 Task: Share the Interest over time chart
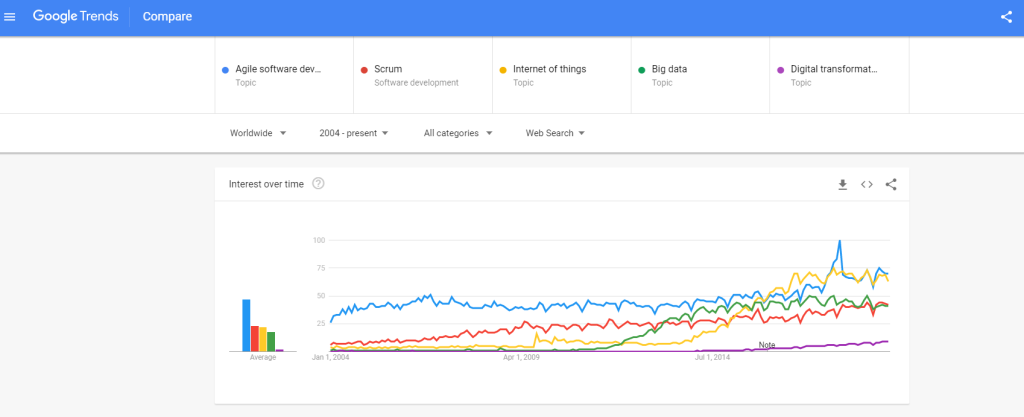pos(891,184)
